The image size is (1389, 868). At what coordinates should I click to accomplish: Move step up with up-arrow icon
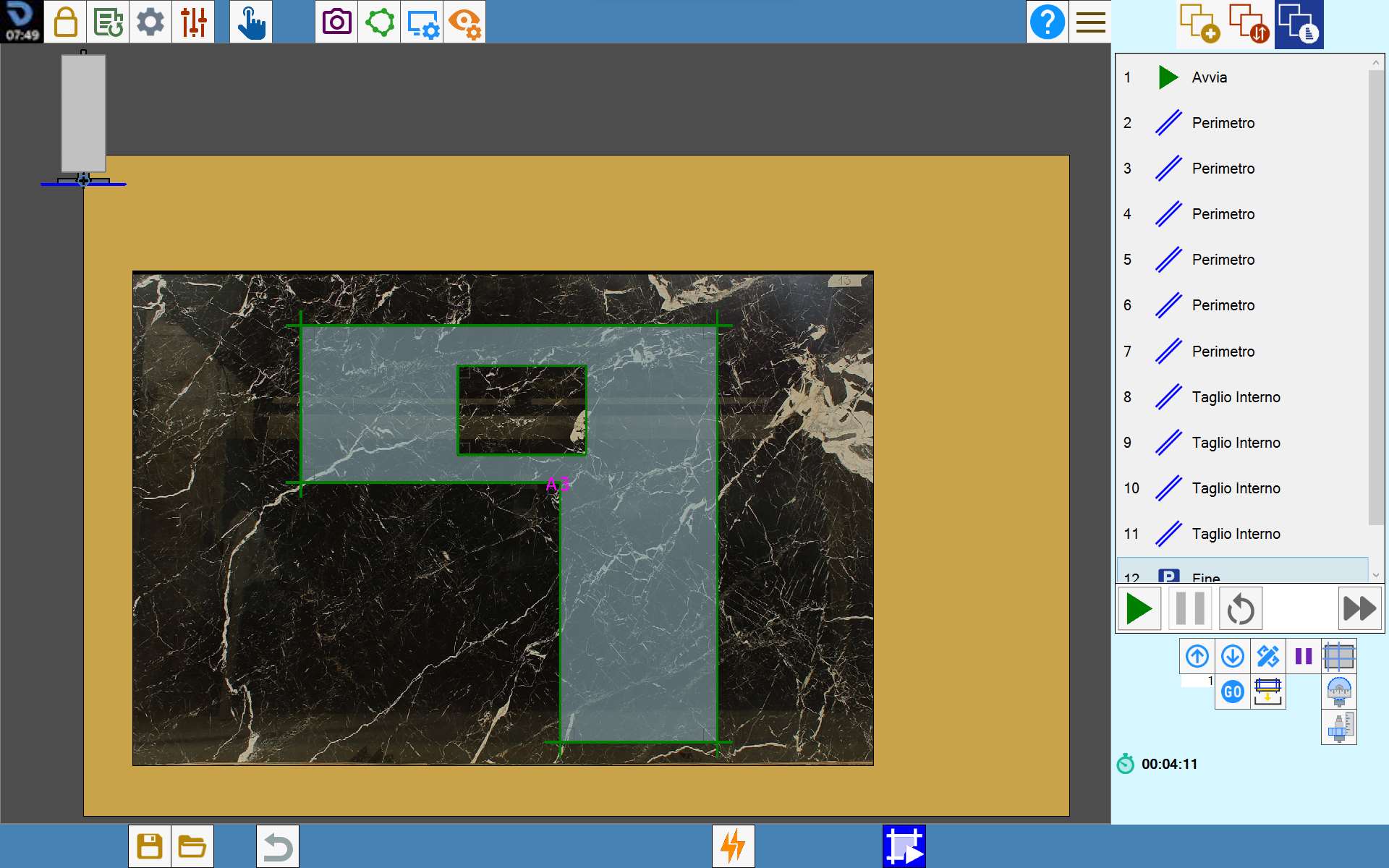[1197, 657]
